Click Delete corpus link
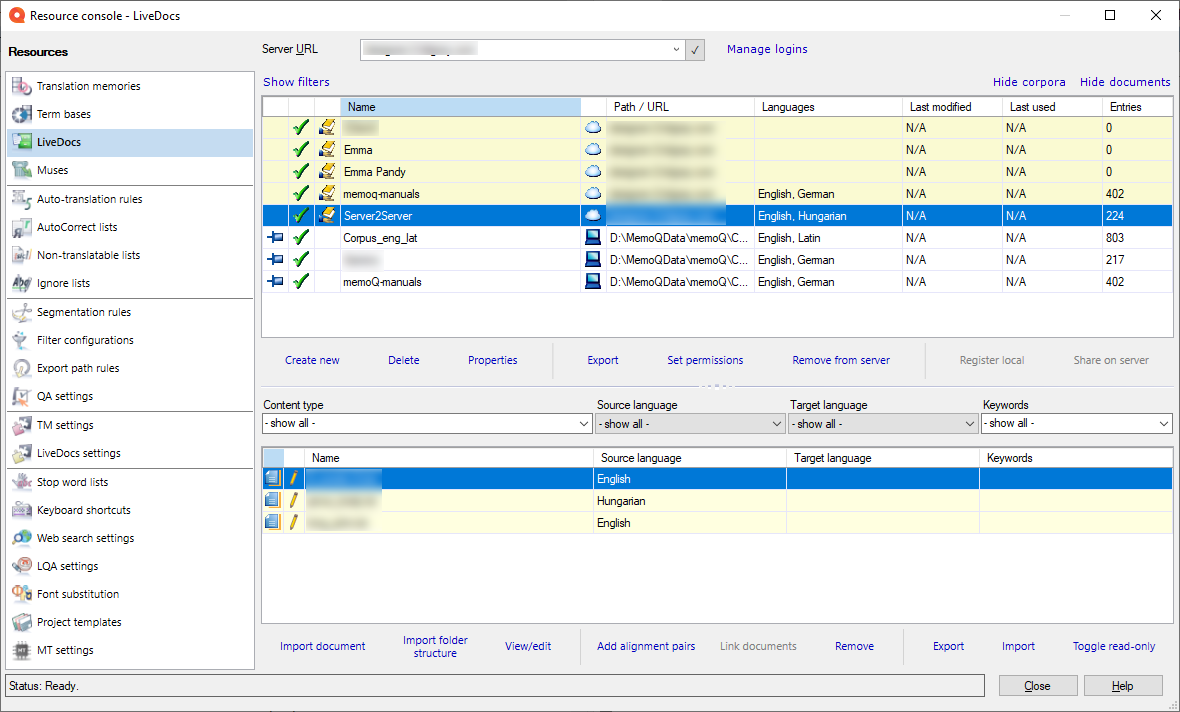Screen dimensions: 1180x712 tap(403, 361)
